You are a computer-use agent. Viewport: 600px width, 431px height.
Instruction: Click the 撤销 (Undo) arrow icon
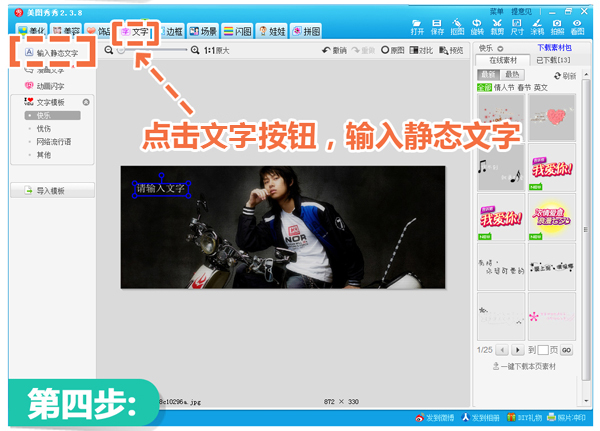click(334, 50)
